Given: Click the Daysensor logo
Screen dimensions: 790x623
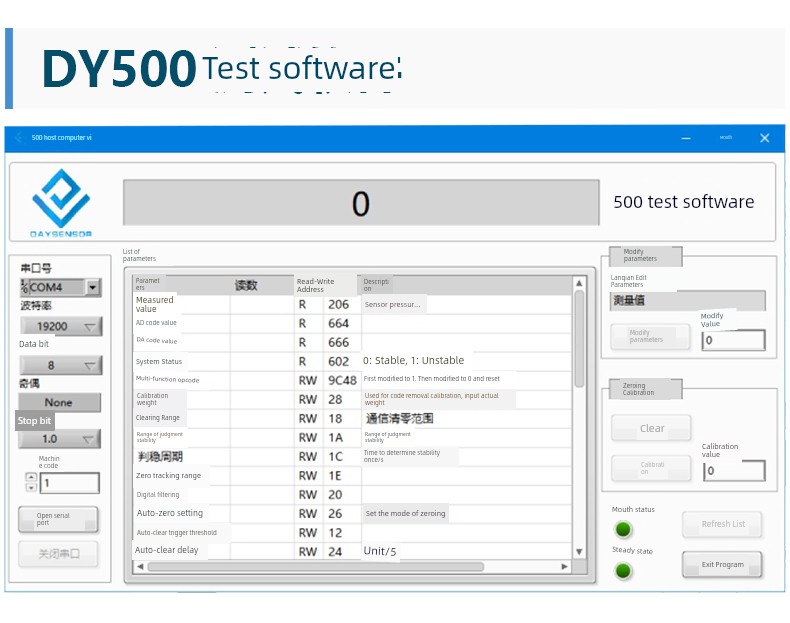Looking at the screenshot, I should tap(61, 203).
